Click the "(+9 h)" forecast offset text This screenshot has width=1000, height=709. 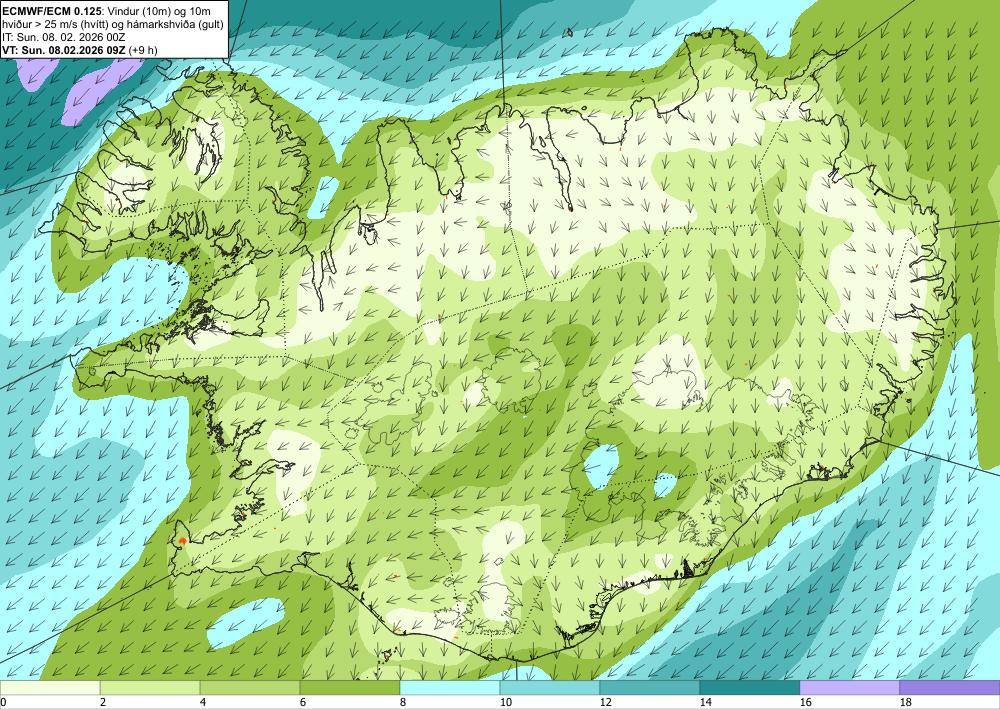143,49
